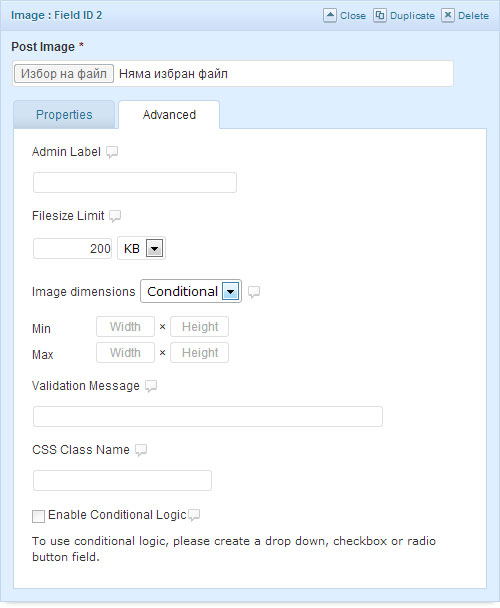
Task: Switch to the Properties tab
Action: coord(64,115)
